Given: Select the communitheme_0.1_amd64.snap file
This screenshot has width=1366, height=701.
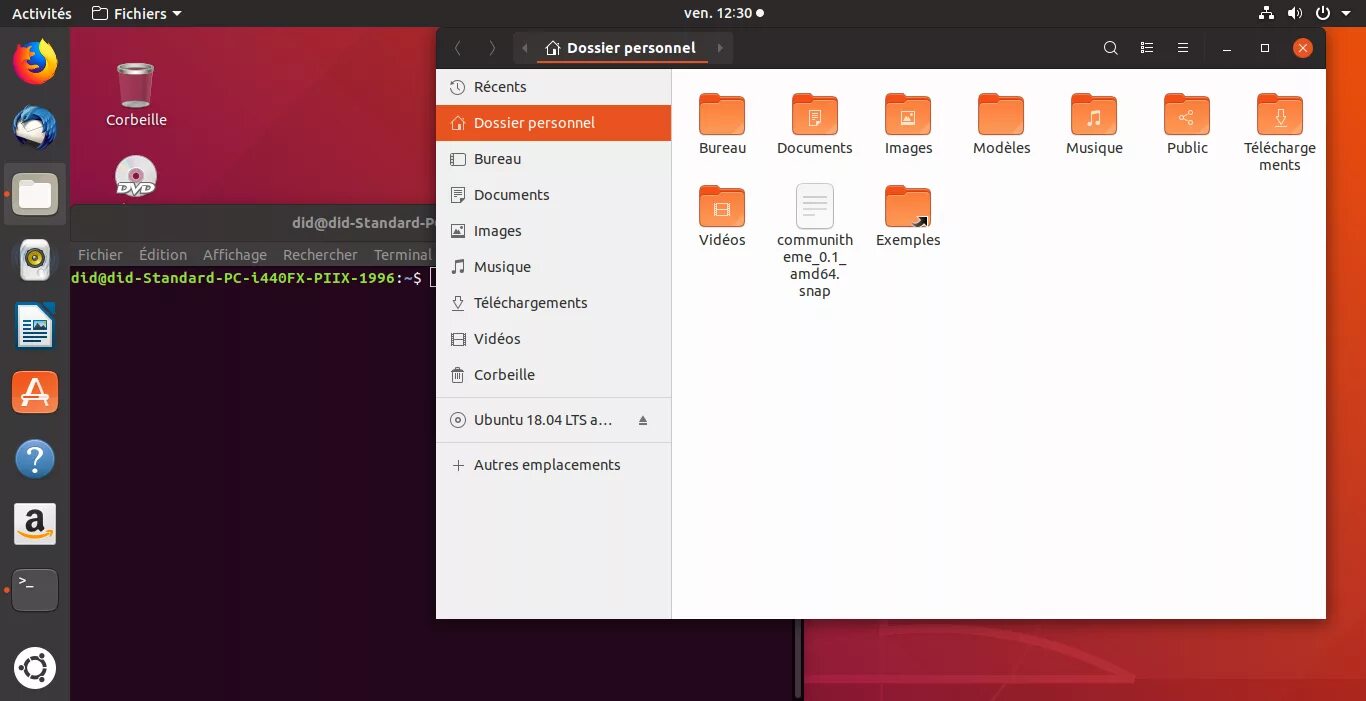Looking at the screenshot, I should 815,206.
